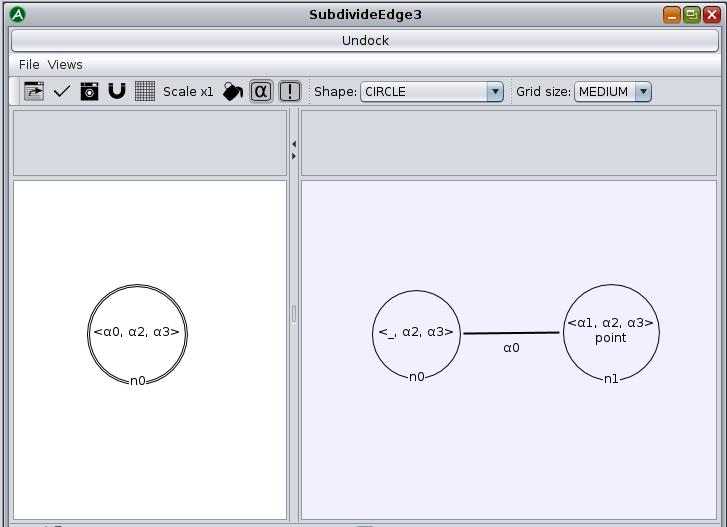Click the Undock button
The image size is (727, 527).
pos(365,41)
